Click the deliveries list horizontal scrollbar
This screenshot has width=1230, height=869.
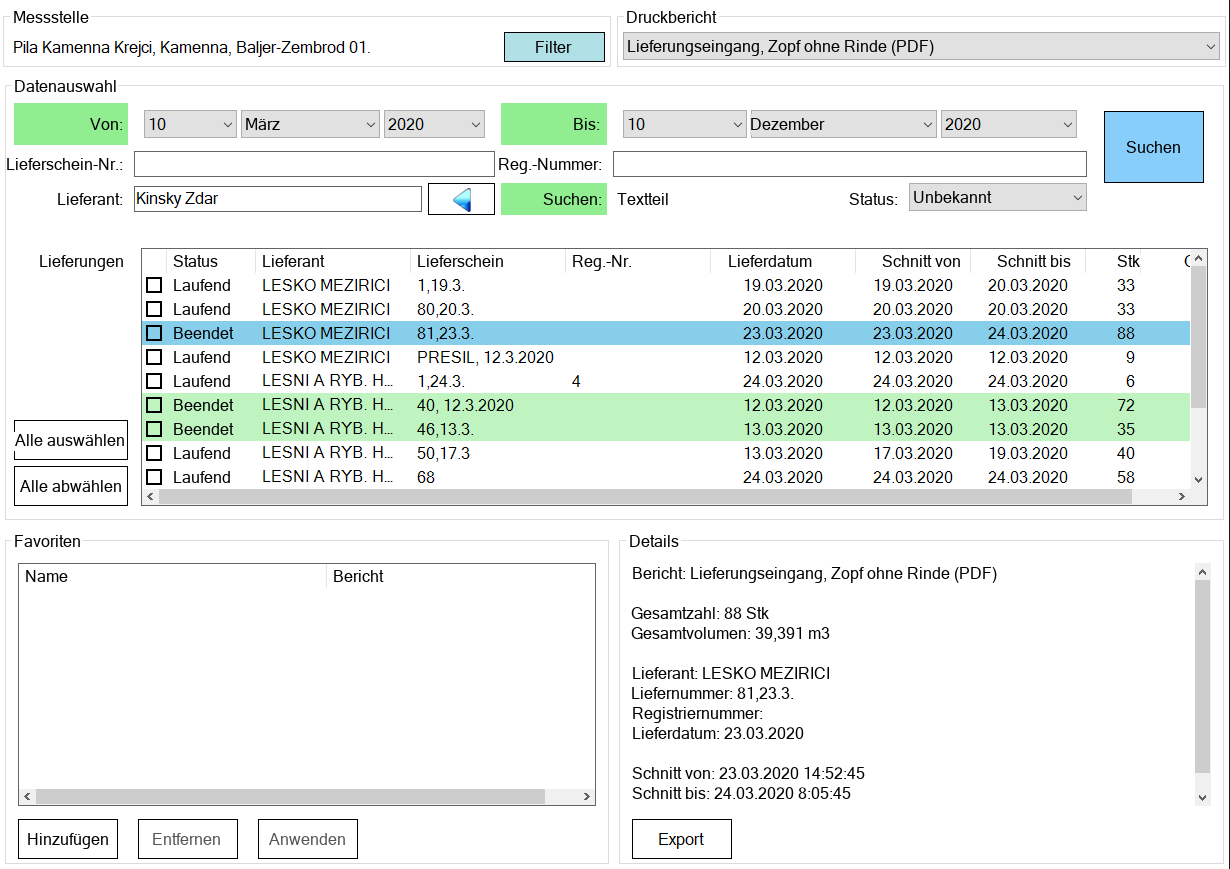666,497
